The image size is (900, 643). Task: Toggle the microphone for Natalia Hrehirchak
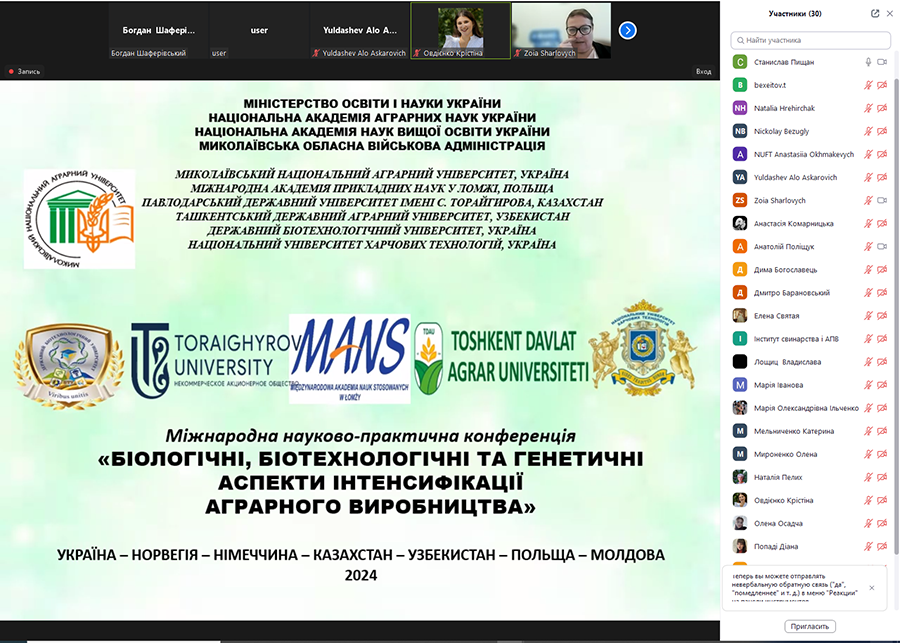point(868,108)
